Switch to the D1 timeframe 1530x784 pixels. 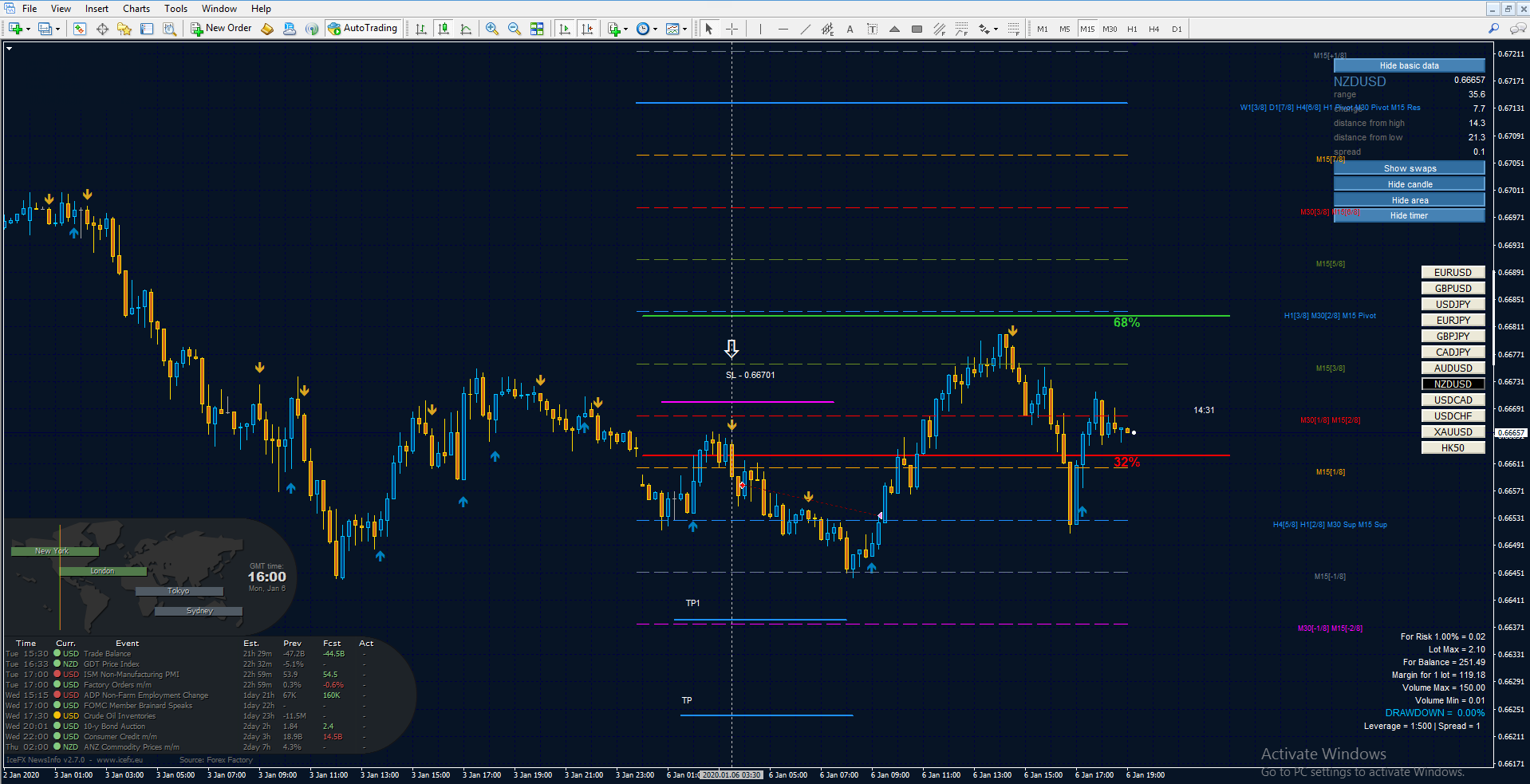pyautogui.click(x=1177, y=29)
